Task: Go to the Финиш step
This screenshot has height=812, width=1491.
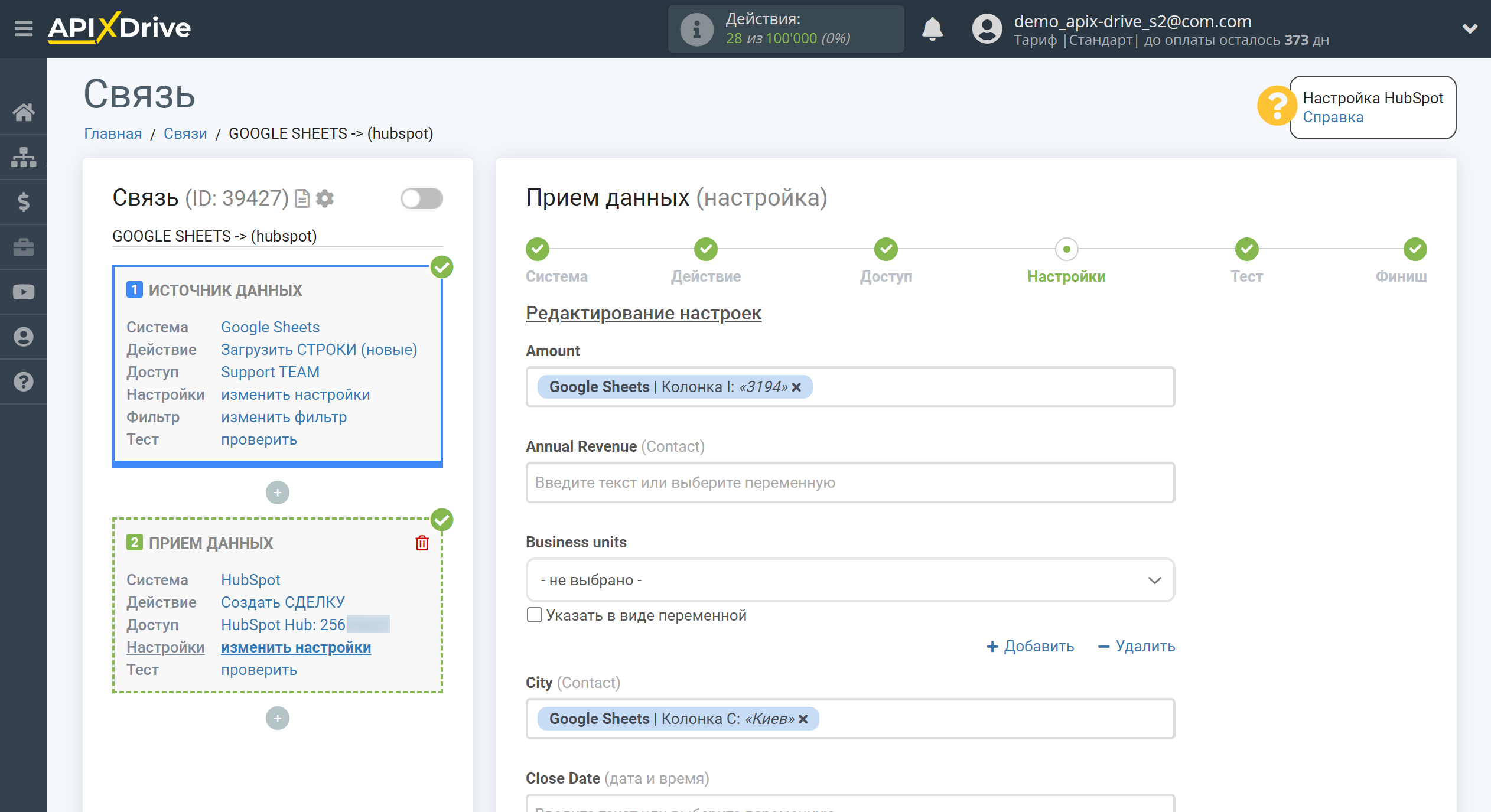Action: (1415, 249)
